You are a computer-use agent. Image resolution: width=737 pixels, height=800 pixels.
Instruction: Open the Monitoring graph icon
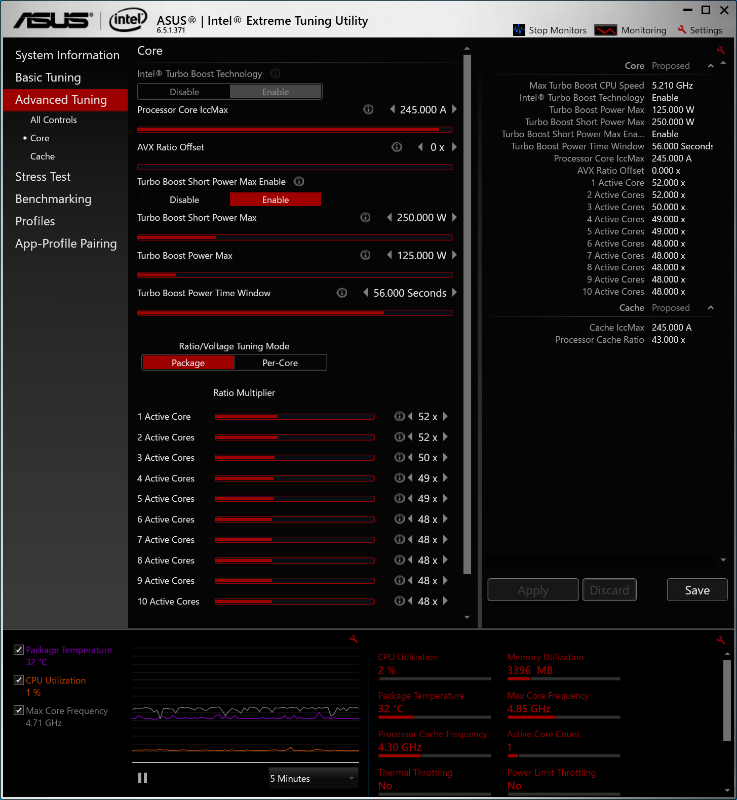coord(605,30)
